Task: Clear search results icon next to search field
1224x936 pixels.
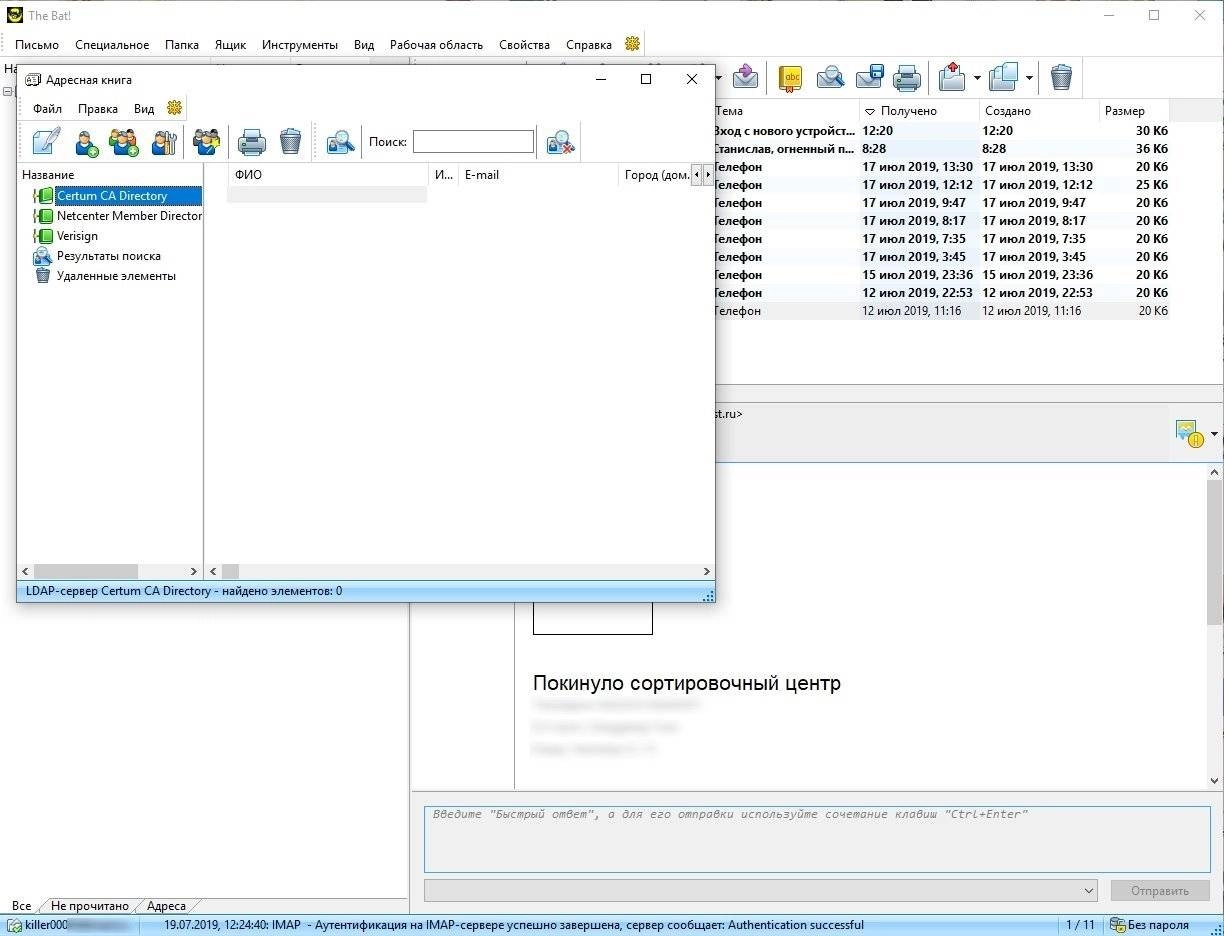Action: (560, 142)
